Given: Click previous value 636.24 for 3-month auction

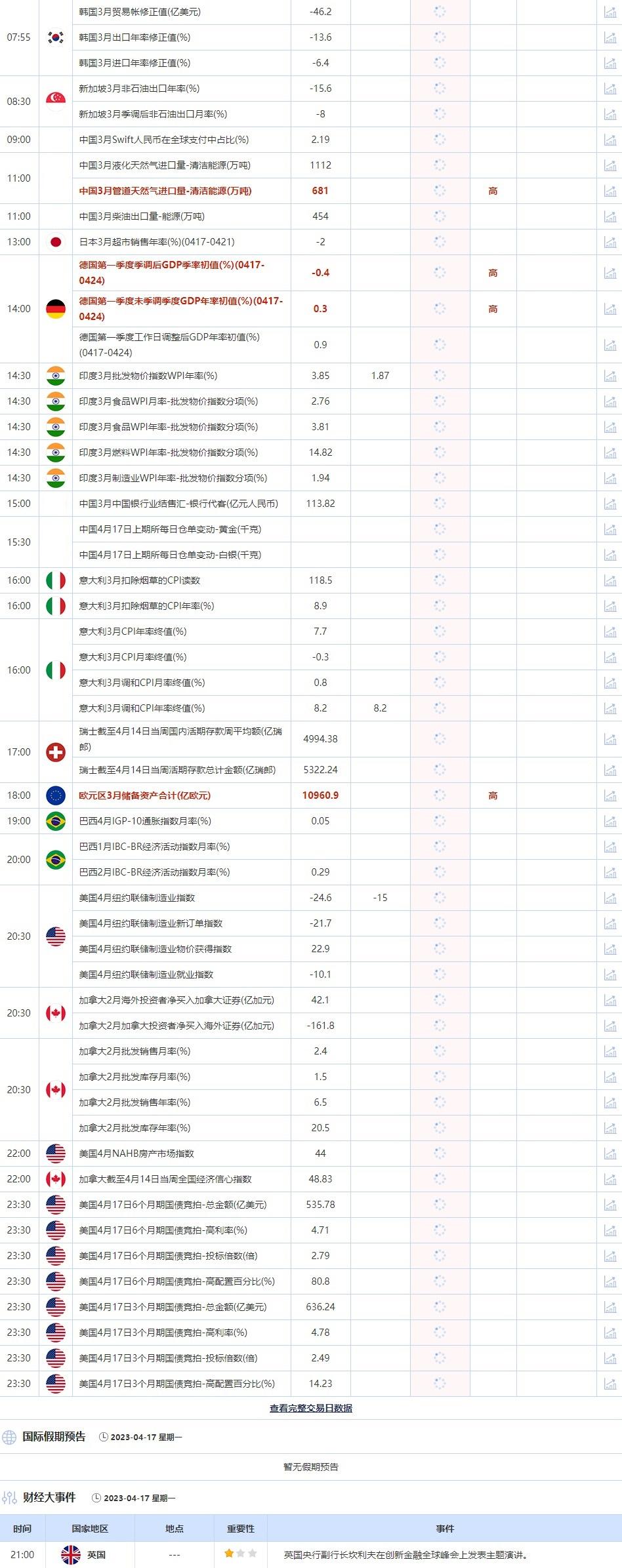Looking at the screenshot, I should point(320,1307).
